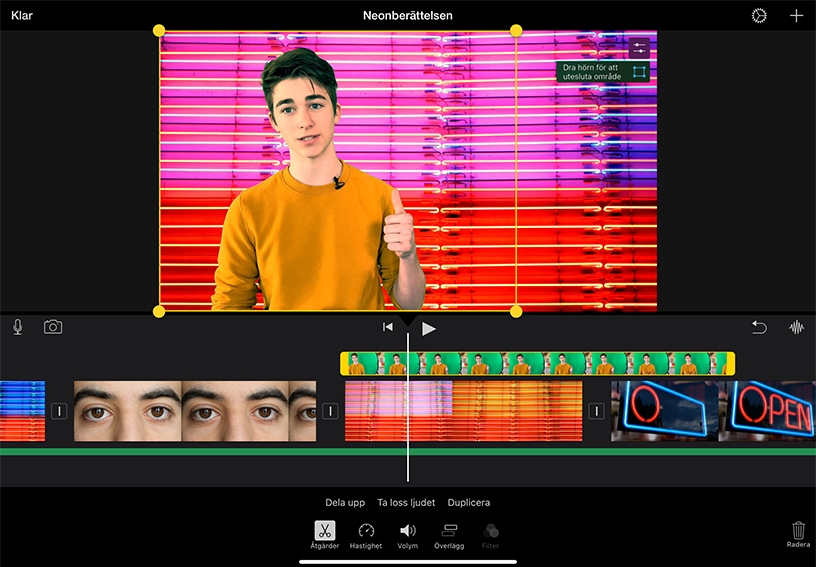Select the green screen overlay clip

538,364
